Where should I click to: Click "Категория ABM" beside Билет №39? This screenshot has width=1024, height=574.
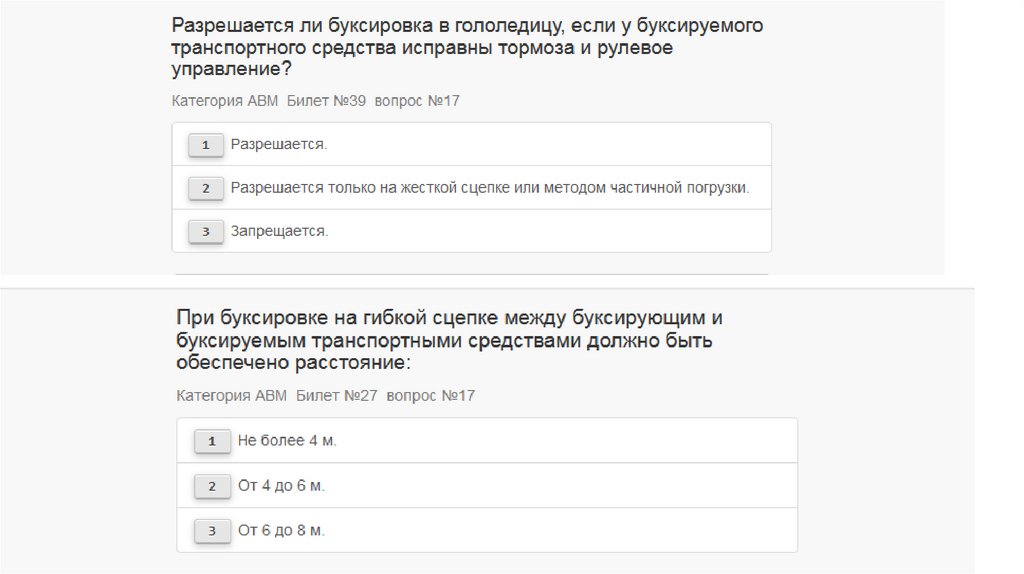point(225,101)
